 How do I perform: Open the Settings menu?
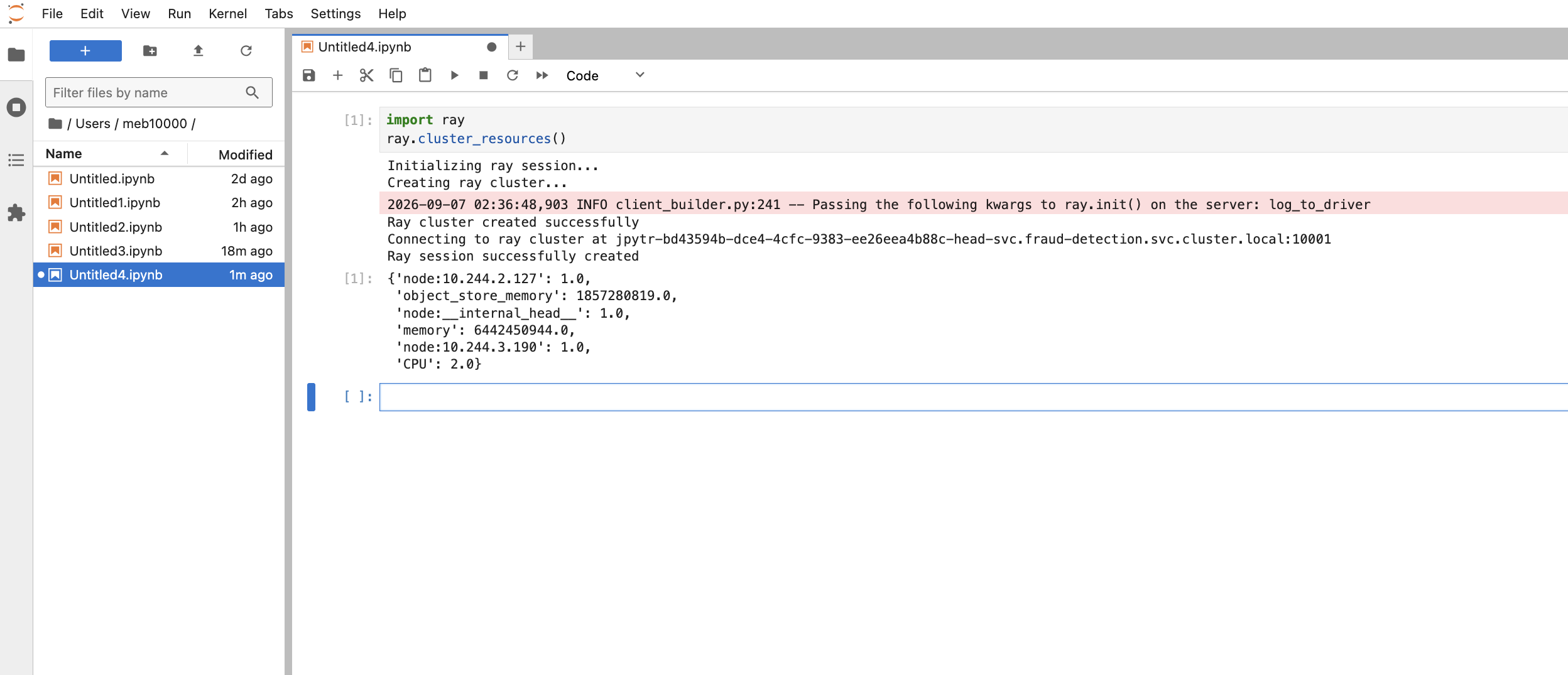(335, 14)
